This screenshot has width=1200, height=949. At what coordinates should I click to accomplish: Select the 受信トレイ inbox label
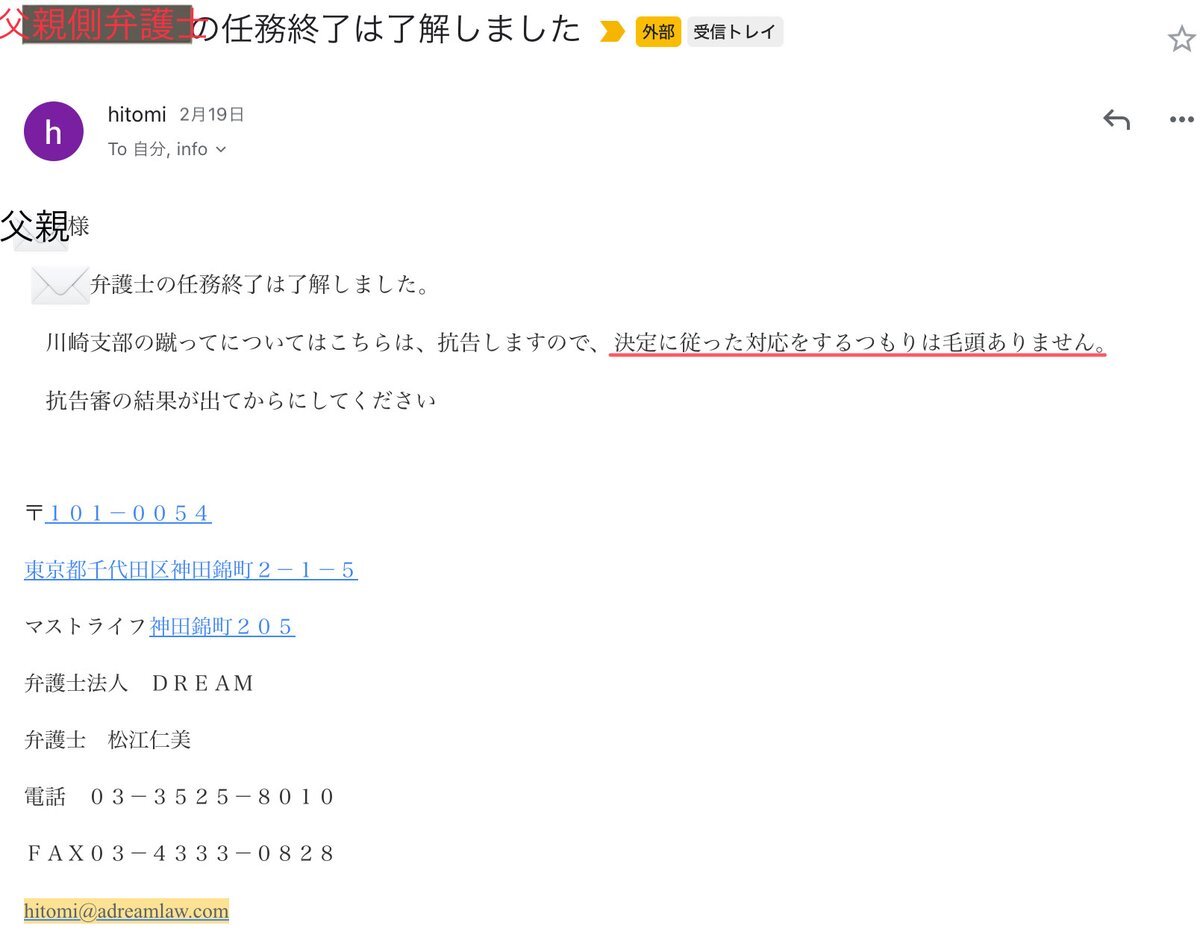[735, 32]
